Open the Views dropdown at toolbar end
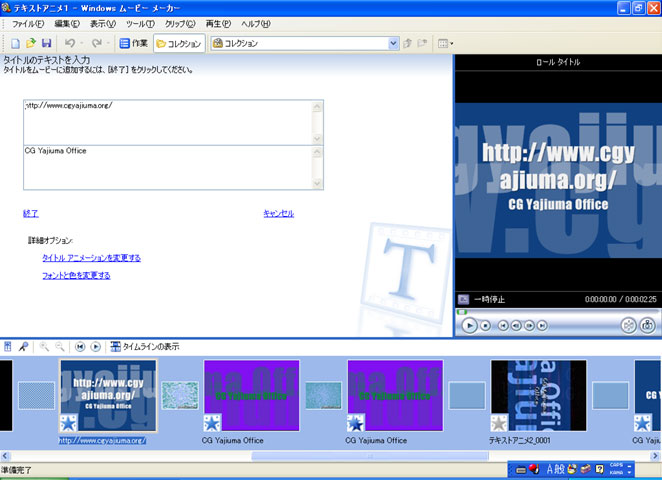The image size is (662, 480). point(445,44)
